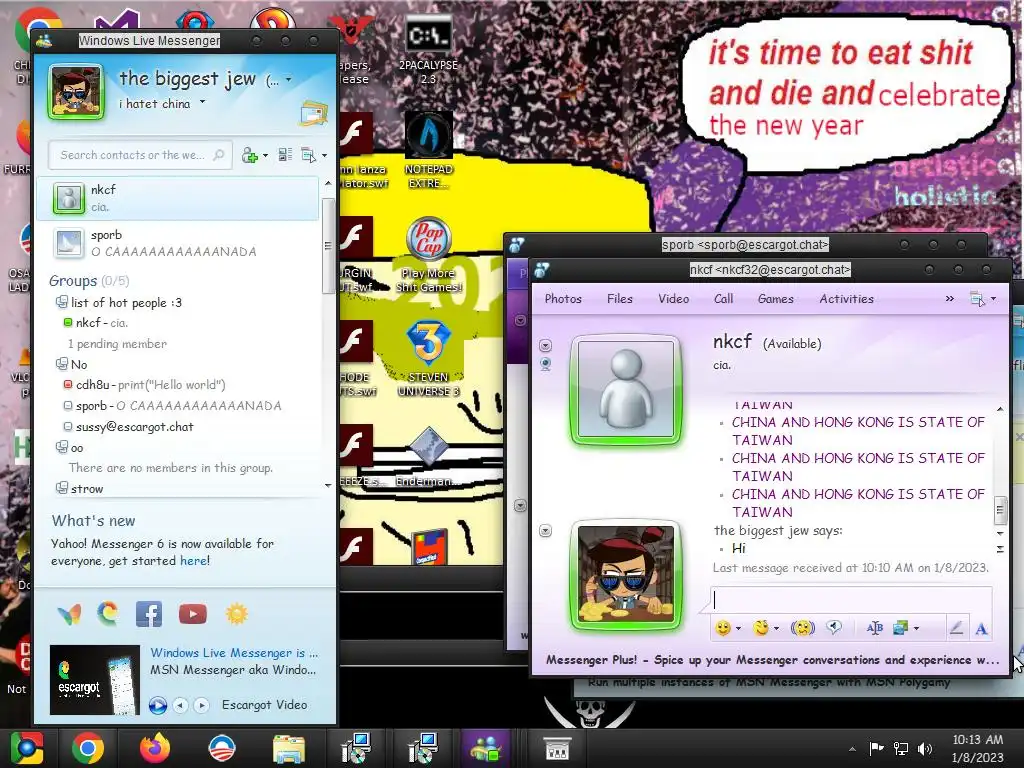Expand the 'strow' group
This screenshot has width=1024, height=768.
[x=61, y=488]
